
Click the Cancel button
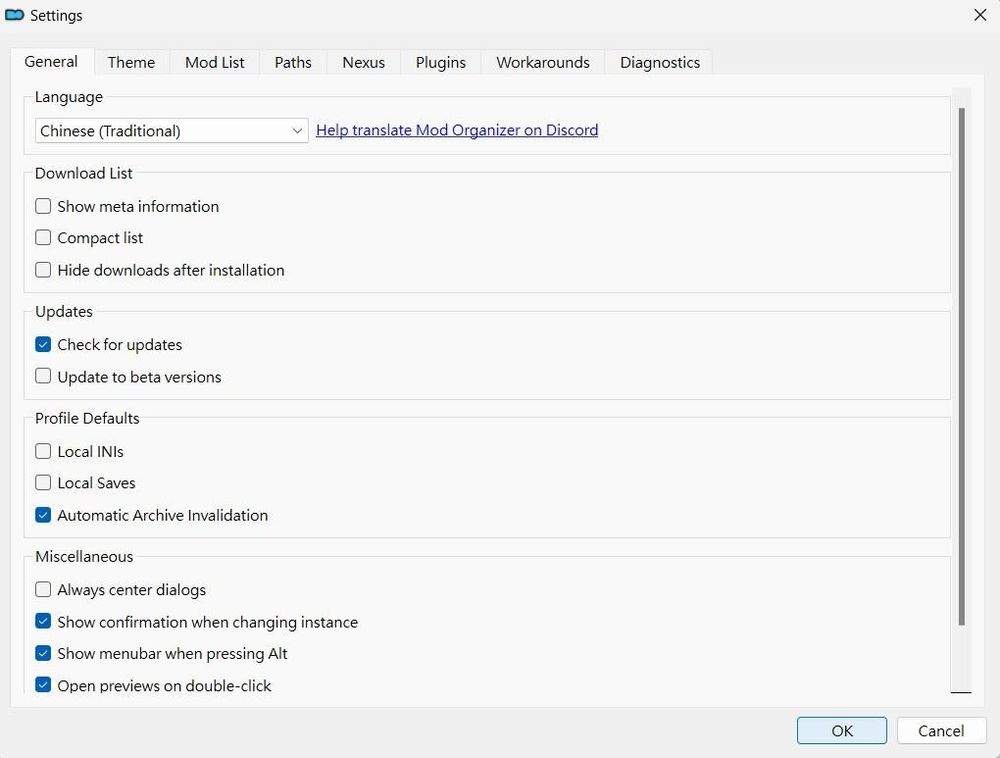(940, 731)
